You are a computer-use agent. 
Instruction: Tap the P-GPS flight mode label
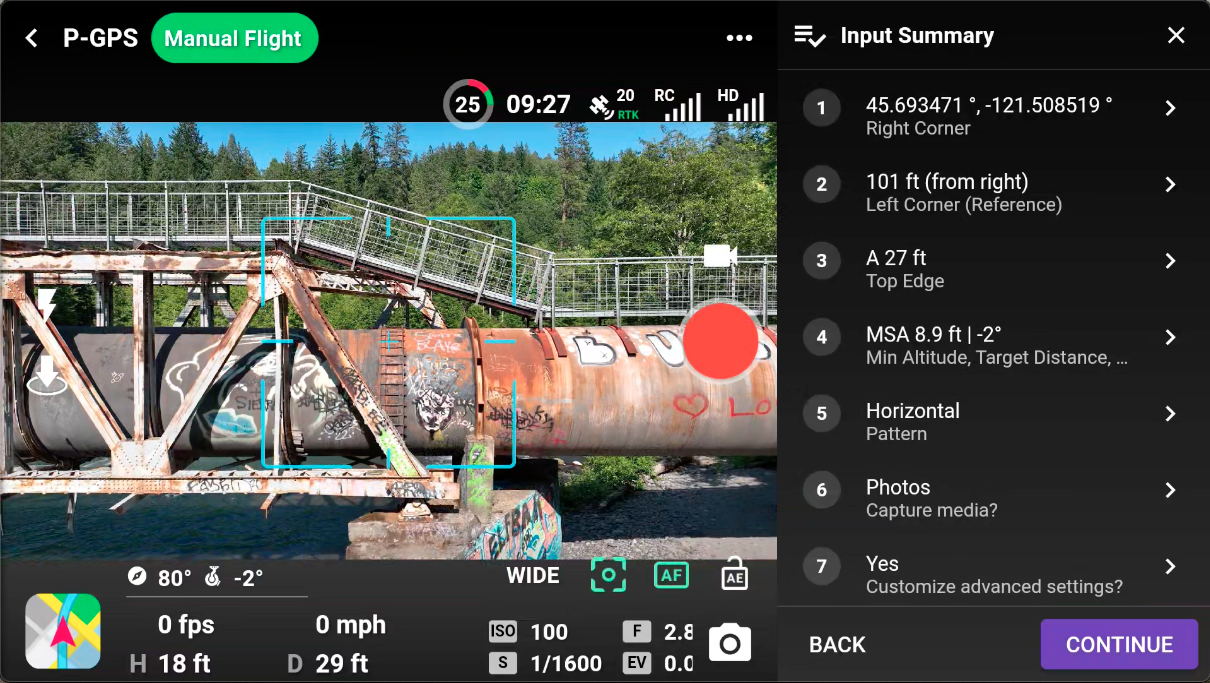pos(100,39)
